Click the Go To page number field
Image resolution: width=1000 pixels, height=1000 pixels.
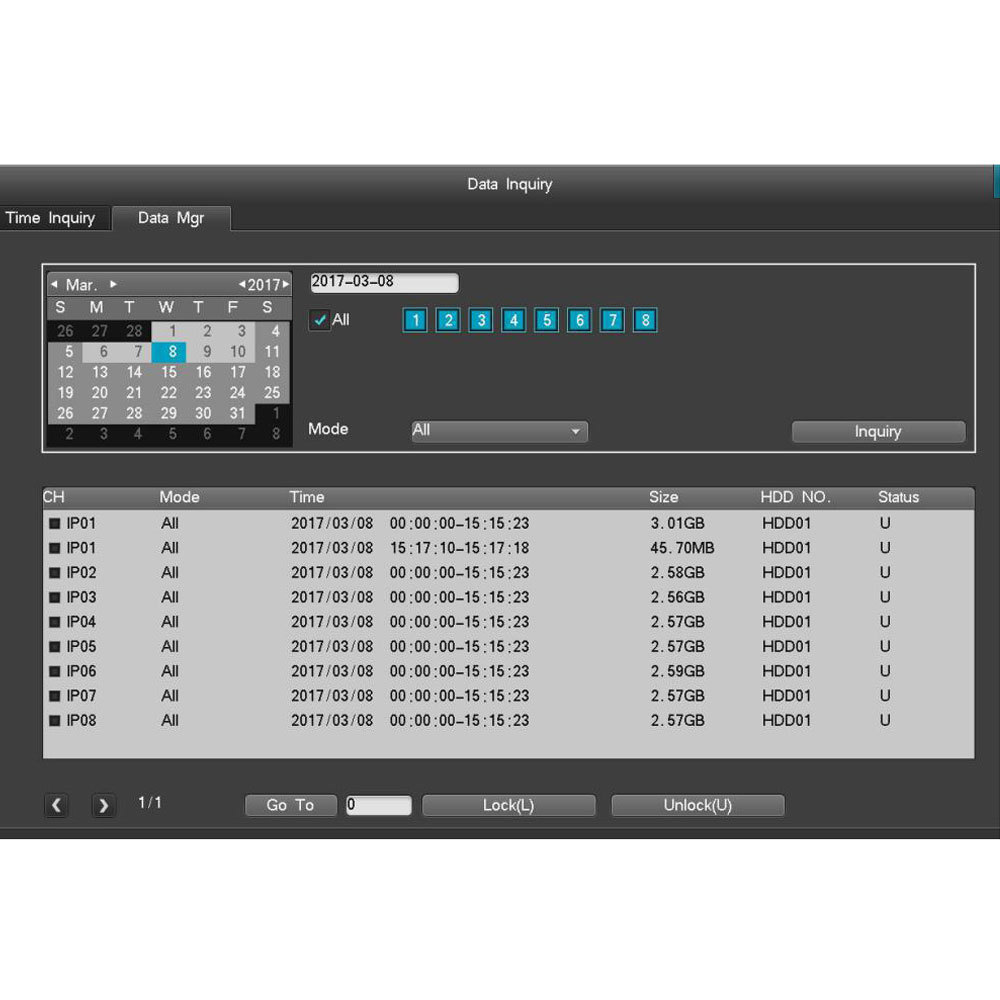point(379,805)
